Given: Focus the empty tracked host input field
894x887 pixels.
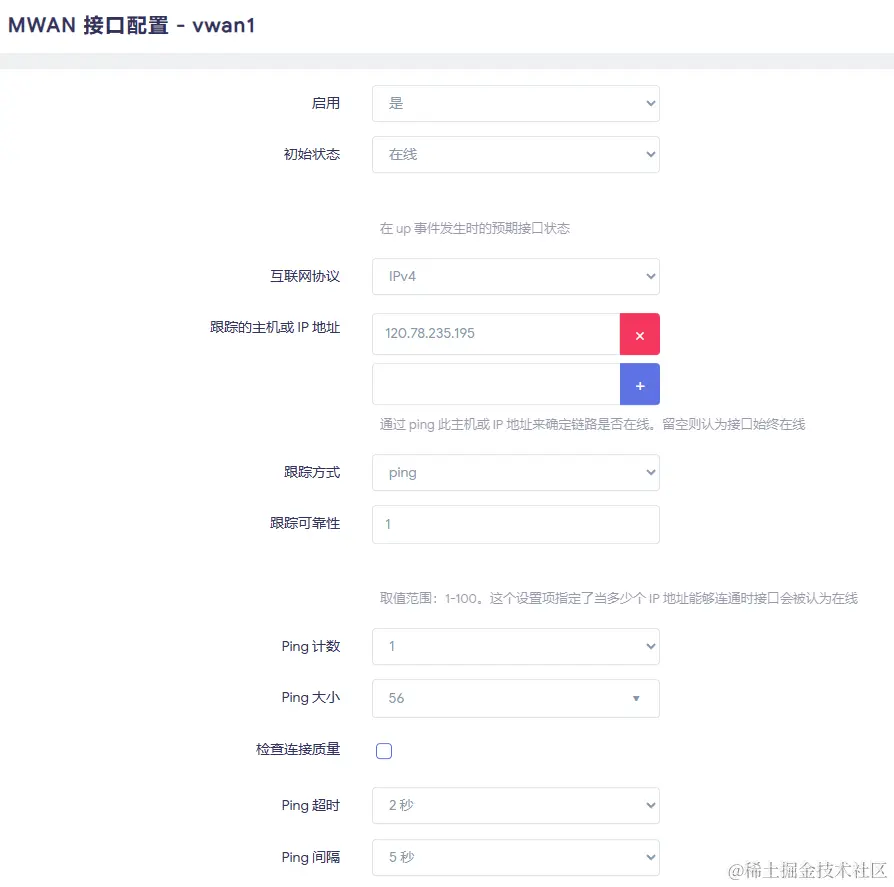Looking at the screenshot, I should tap(495, 384).
